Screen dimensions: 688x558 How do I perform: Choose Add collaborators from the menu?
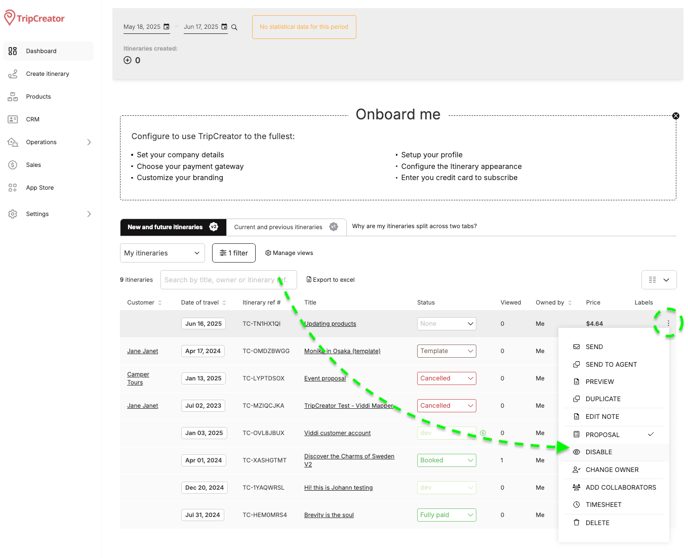(x=620, y=487)
